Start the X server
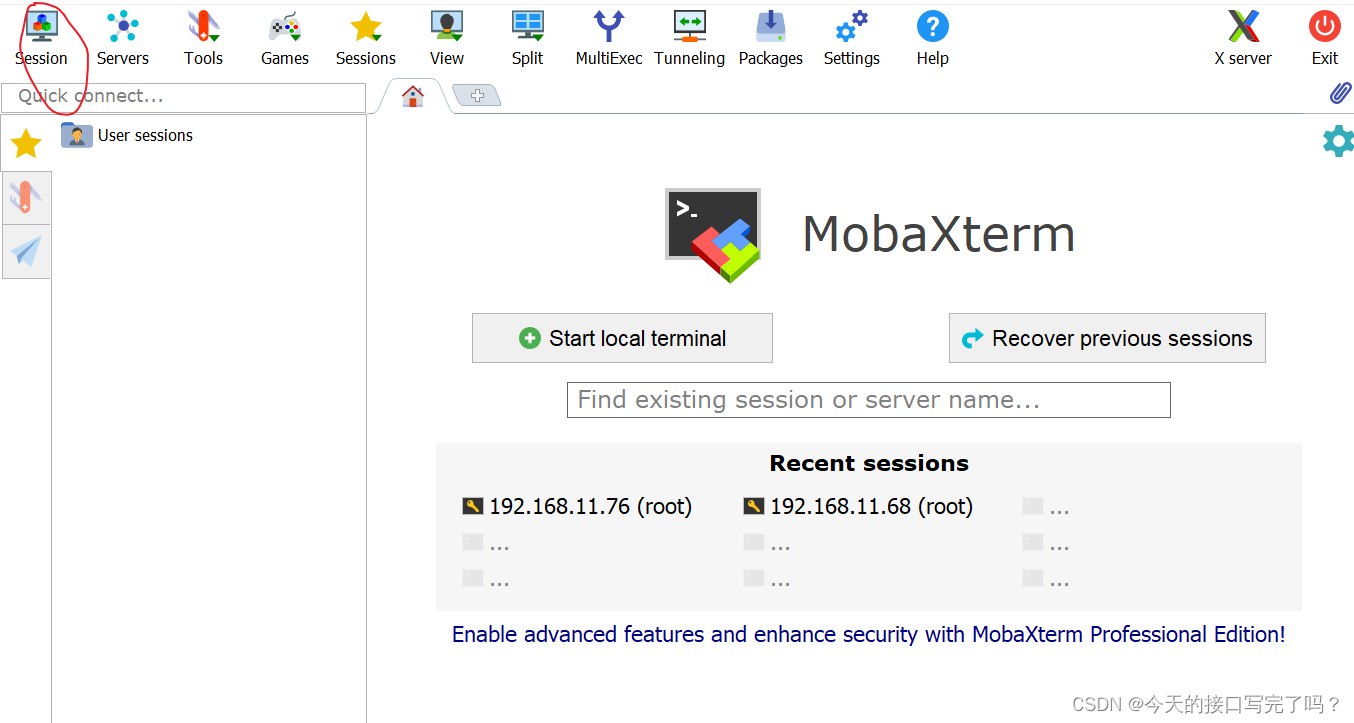 coord(1242,30)
